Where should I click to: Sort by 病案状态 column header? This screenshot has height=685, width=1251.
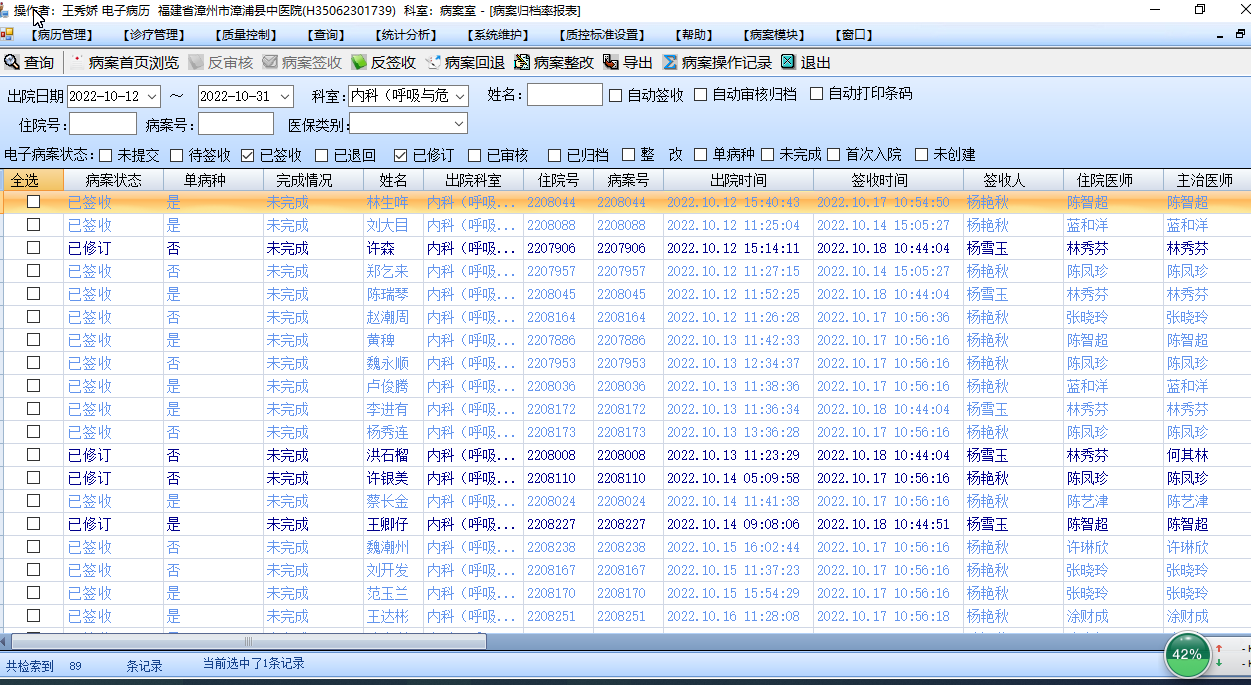(113, 181)
